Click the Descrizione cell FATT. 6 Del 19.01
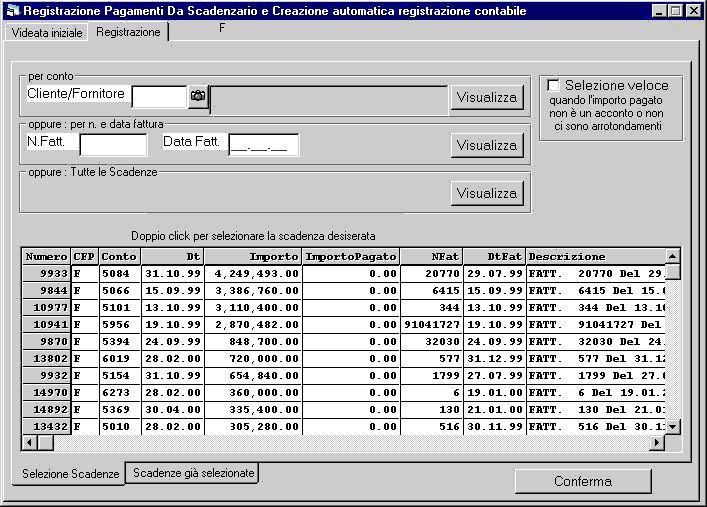This screenshot has height=507, width=707. (596, 392)
